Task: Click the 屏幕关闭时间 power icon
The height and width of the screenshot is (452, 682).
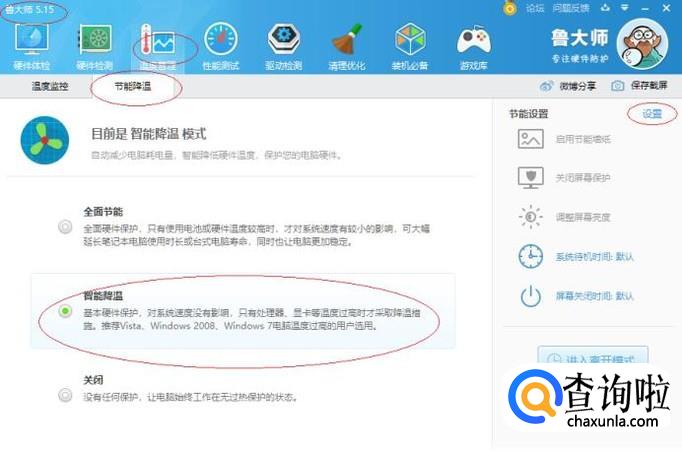Action: [x=531, y=296]
